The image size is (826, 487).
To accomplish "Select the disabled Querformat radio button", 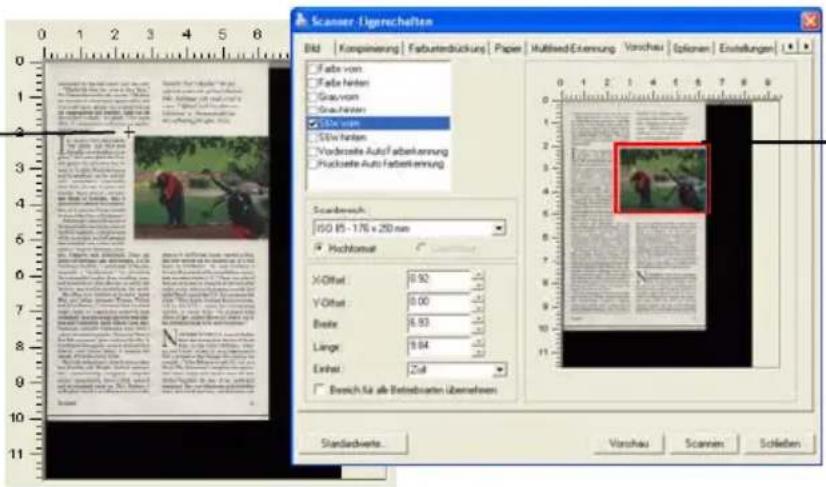I will tap(420, 247).
